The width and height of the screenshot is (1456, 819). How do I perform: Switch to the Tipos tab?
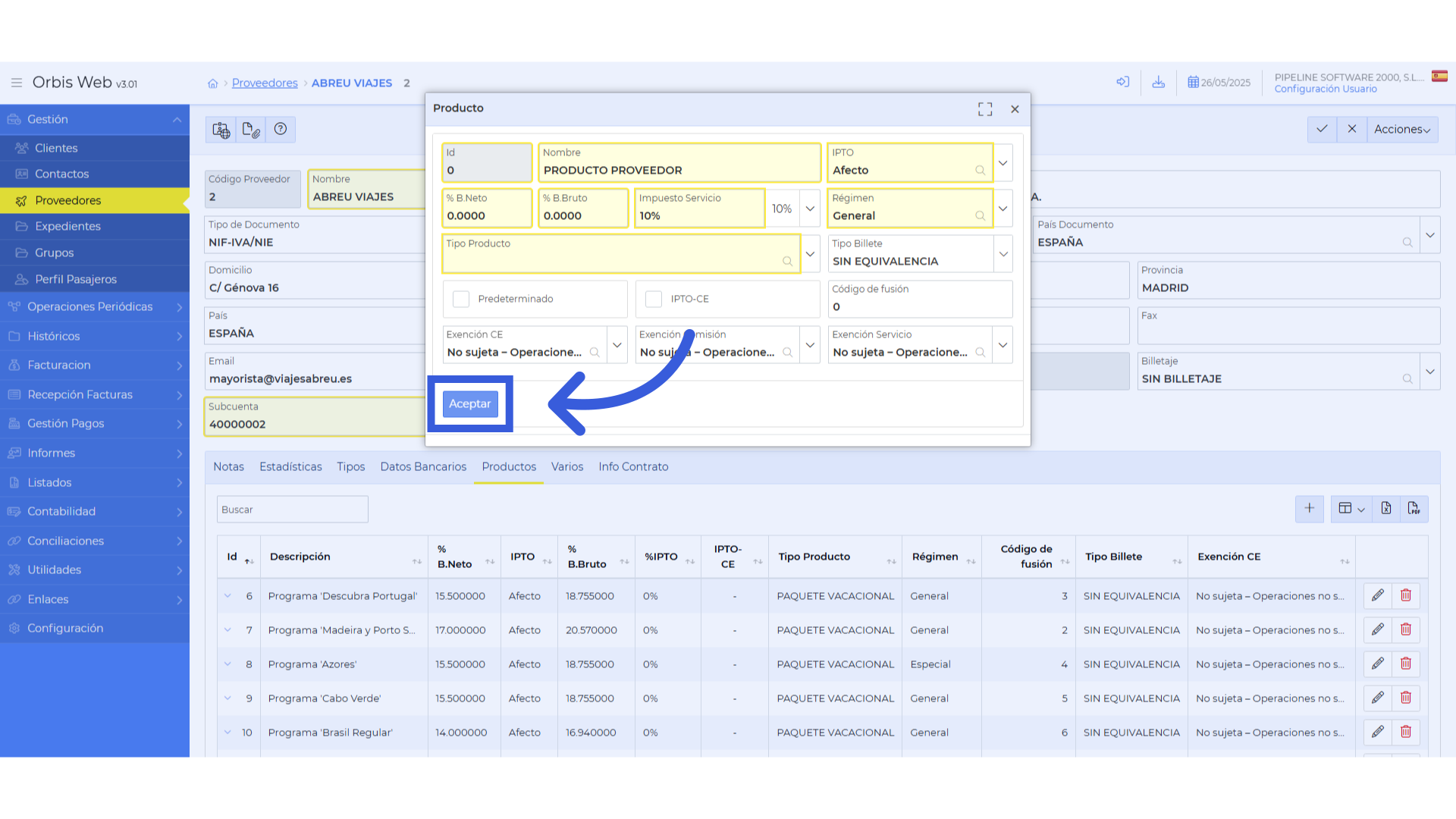[x=351, y=466]
